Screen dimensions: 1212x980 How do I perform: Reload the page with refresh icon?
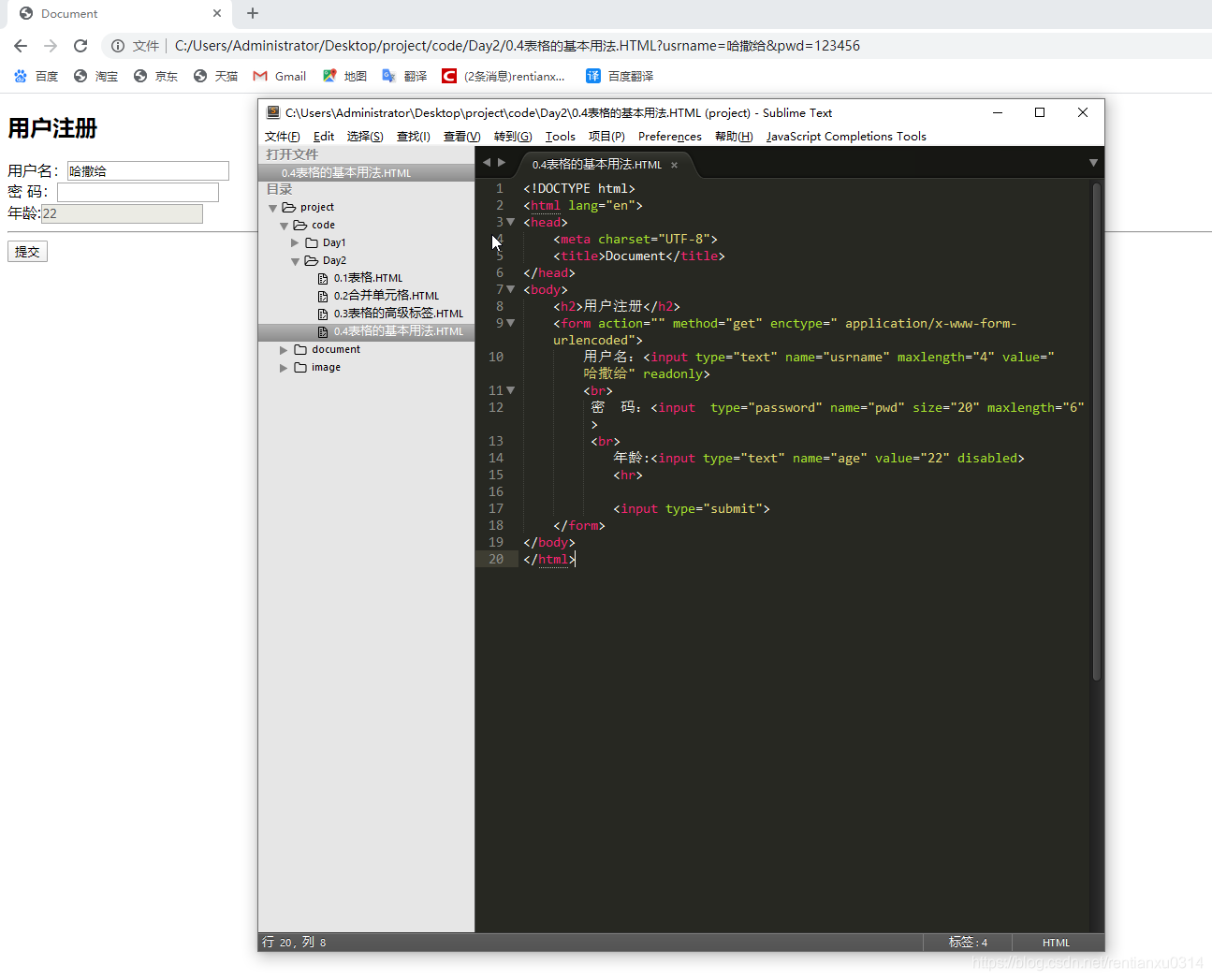[80, 46]
